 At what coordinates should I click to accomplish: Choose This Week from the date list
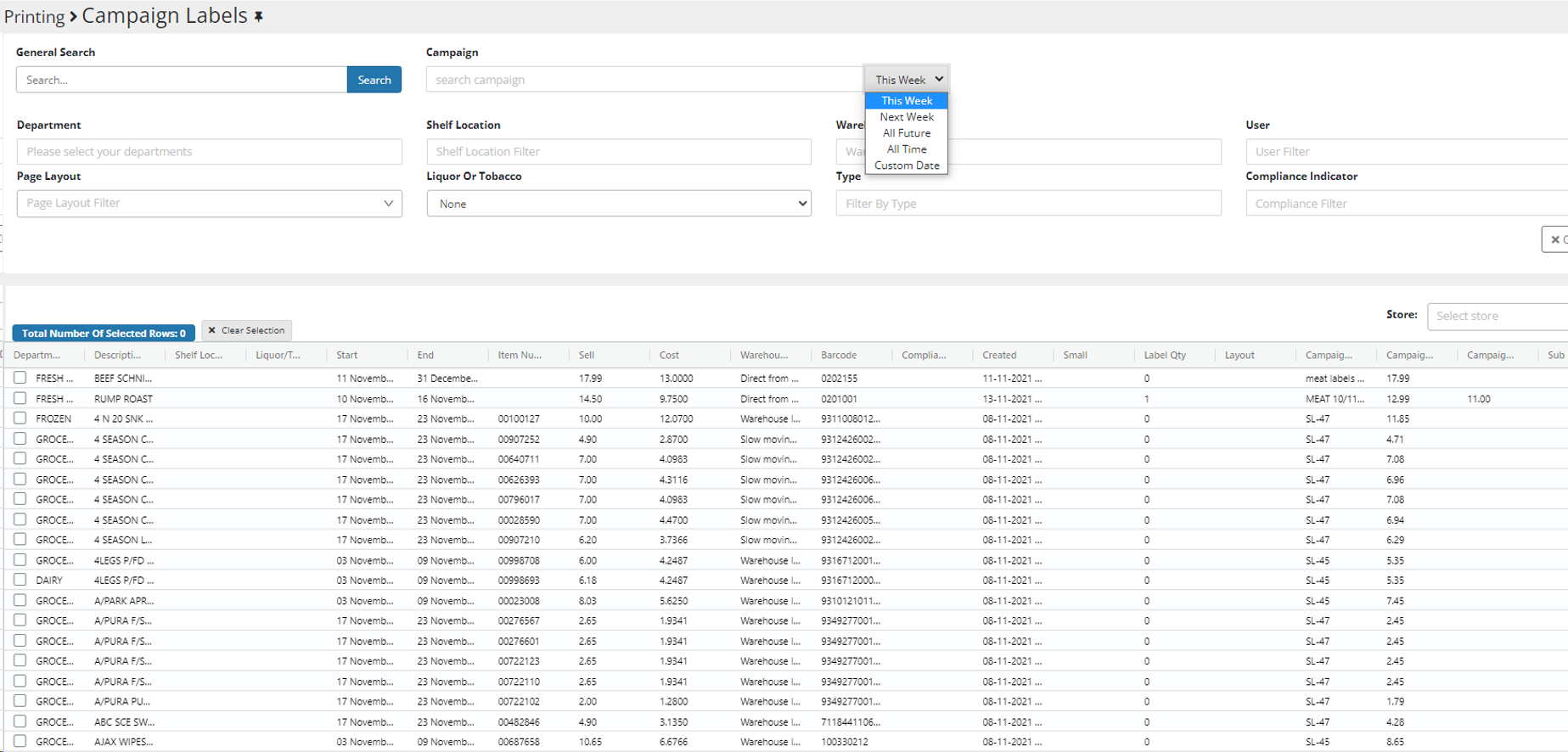pos(907,100)
